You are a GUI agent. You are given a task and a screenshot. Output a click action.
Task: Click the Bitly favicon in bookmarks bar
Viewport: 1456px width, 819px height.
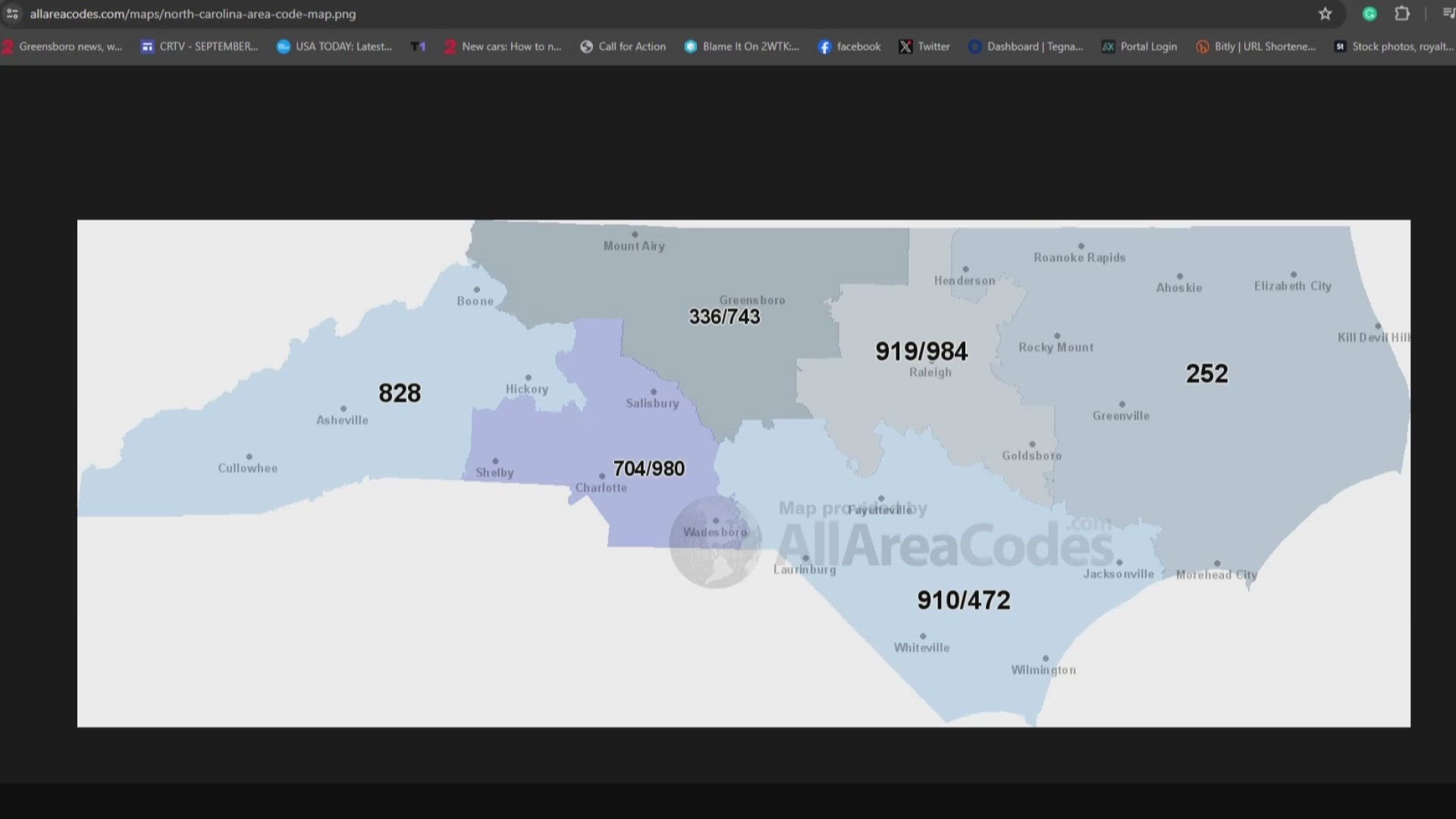coord(1203,46)
